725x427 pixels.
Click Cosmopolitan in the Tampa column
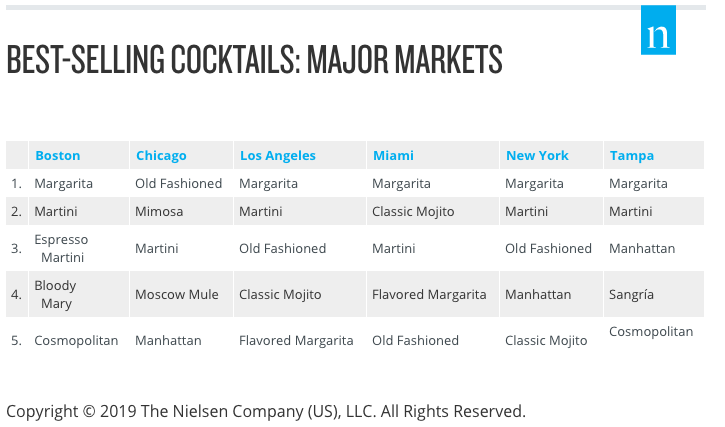click(651, 331)
